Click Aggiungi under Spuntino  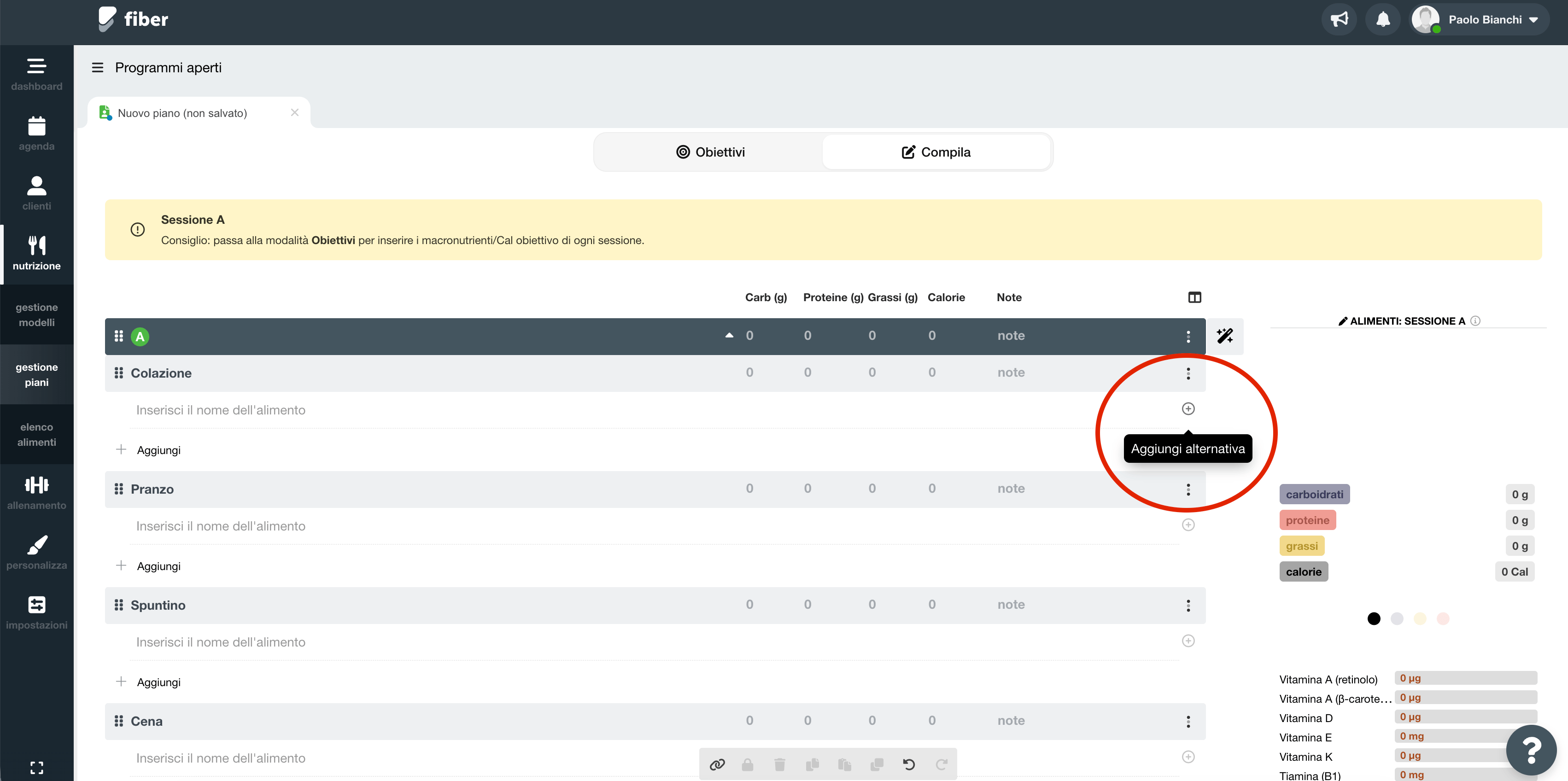point(148,682)
